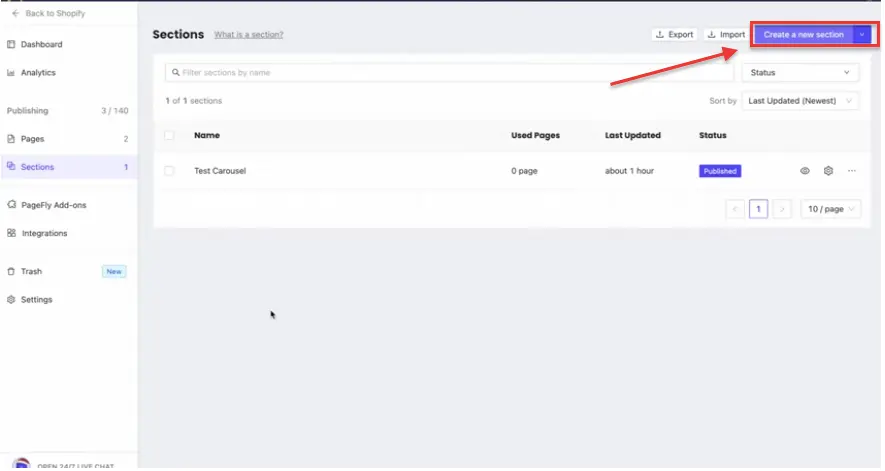Open Pages in the sidebar
Screen dimensions: 885x471
pos(33,139)
